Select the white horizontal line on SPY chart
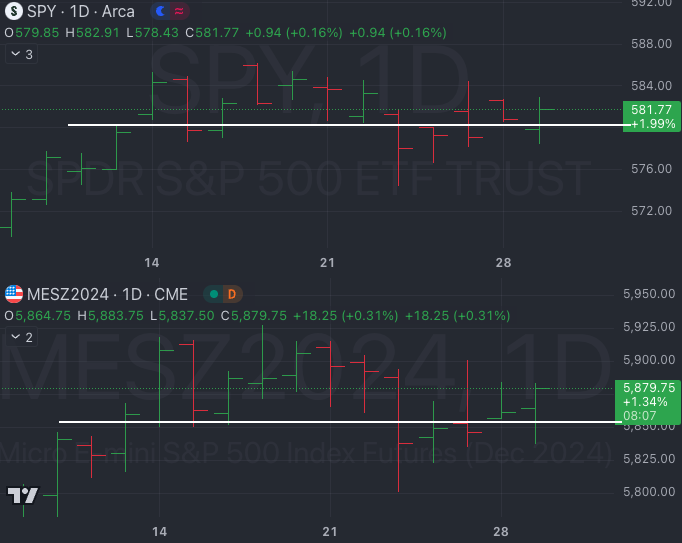Screen dimensions: 682x543 300,125
